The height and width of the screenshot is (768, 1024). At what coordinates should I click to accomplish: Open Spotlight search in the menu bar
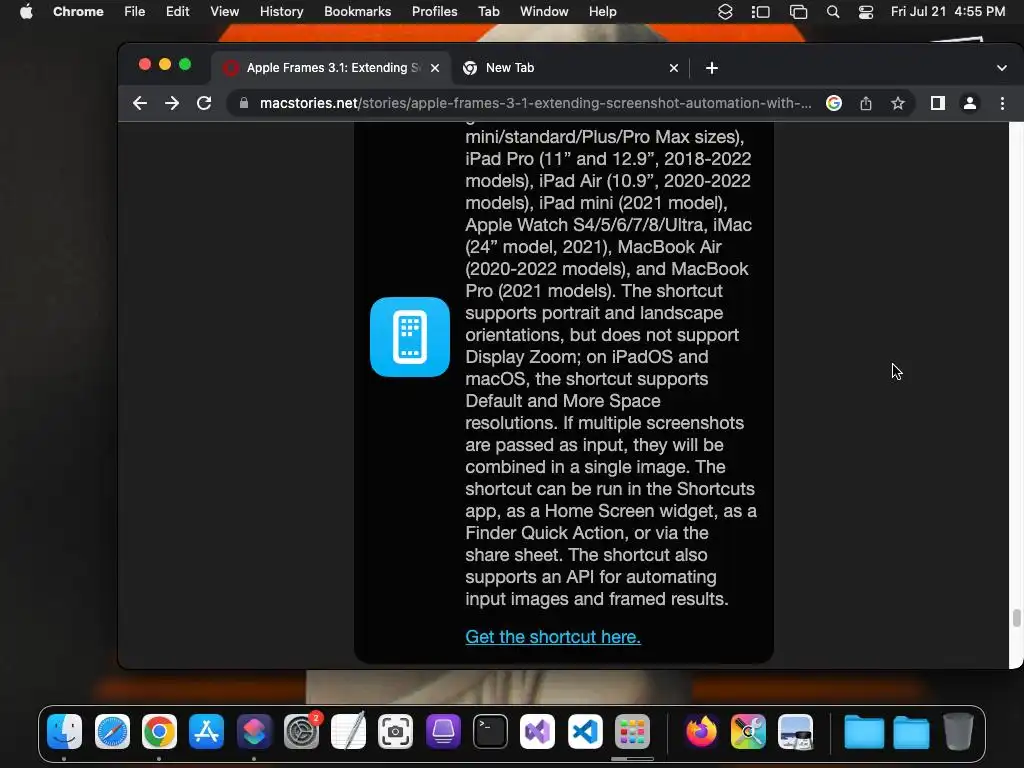tap(833, 12)
